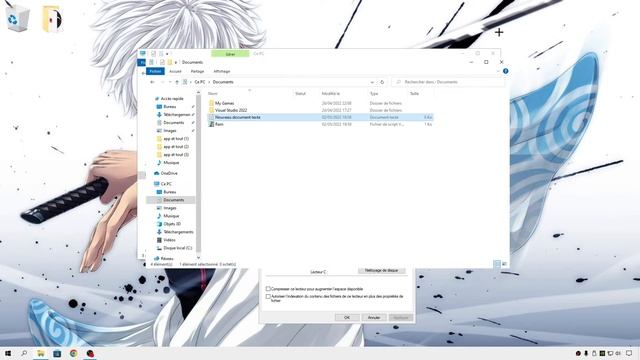
Task: Click OK in the properties dialog
Action: [x=347, y=318]
